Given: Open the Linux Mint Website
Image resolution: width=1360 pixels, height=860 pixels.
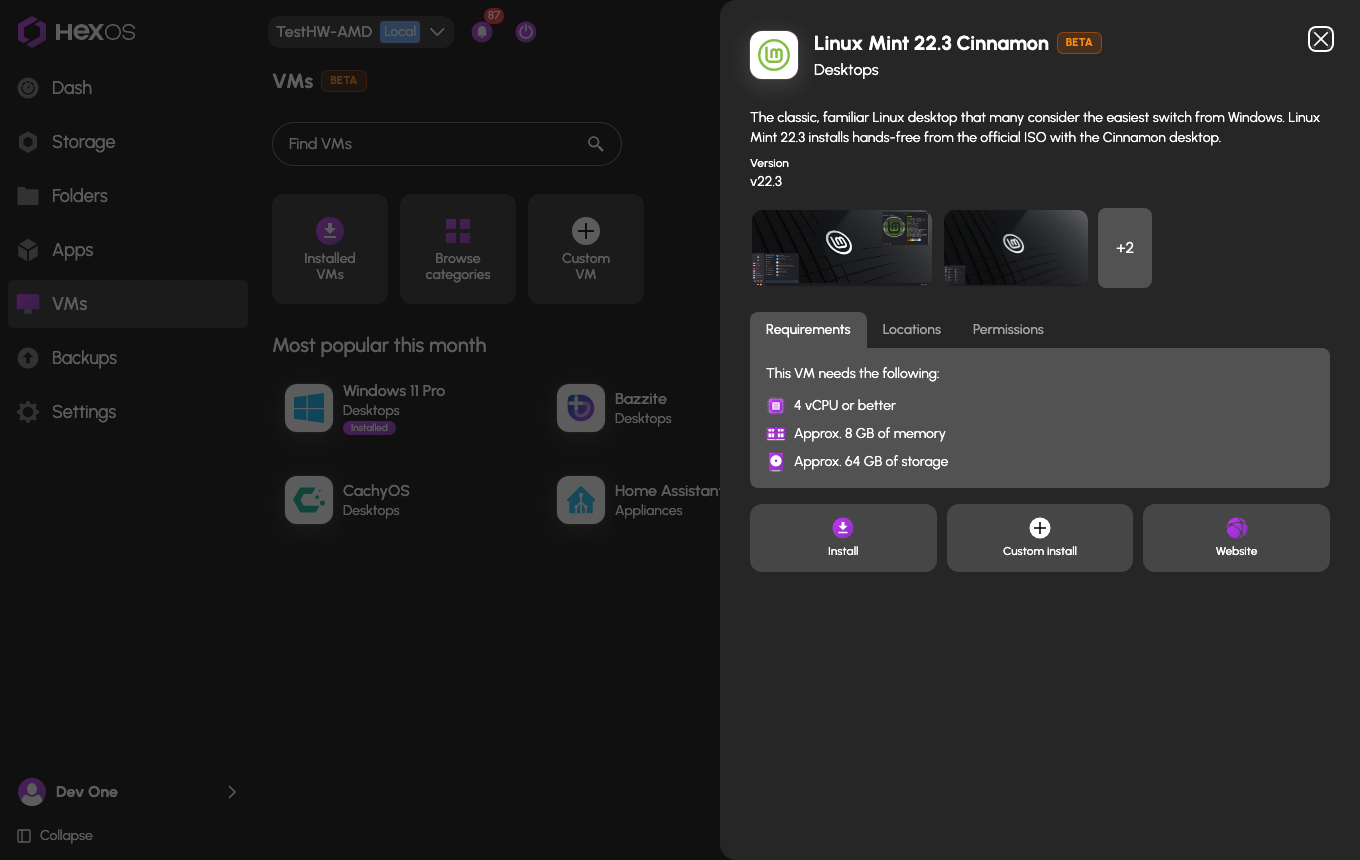Looking at the screenshot, I should [1236, 538].
